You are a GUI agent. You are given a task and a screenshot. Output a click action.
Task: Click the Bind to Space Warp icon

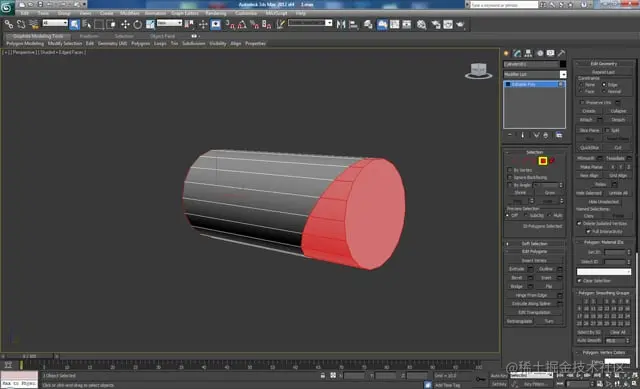34,24
